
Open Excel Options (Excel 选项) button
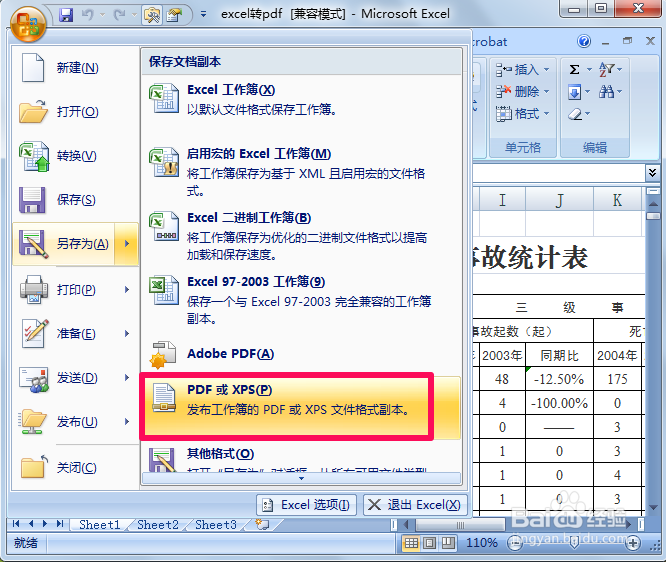tap(306, 505)
